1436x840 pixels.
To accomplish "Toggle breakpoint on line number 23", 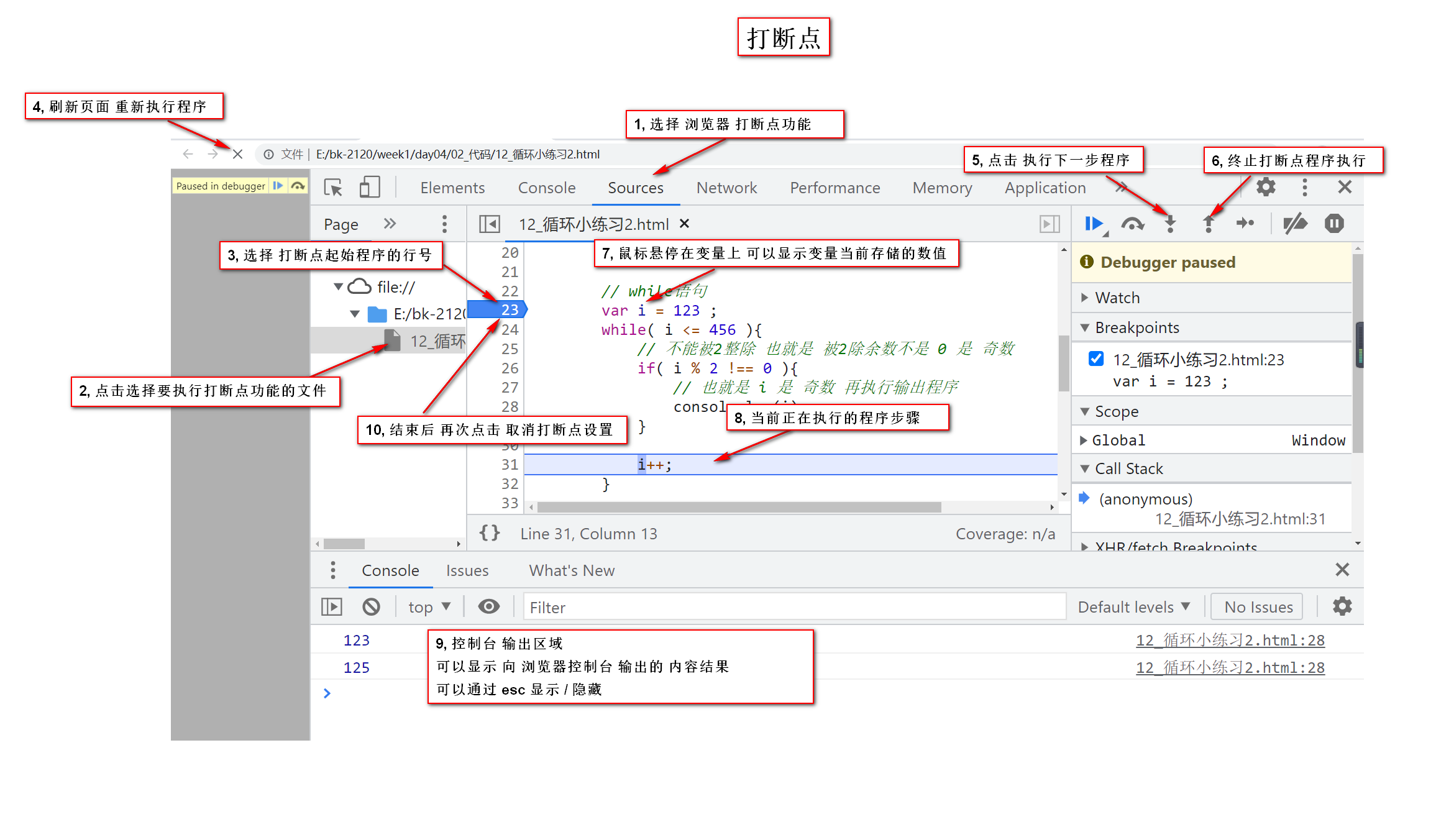I will (x=509, y=309).
